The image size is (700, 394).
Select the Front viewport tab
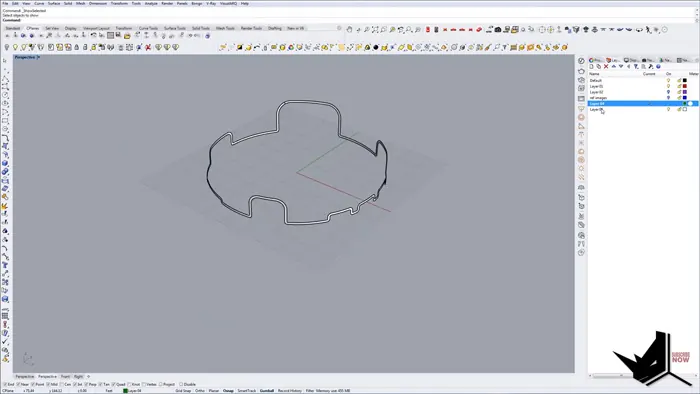point(65,377)
